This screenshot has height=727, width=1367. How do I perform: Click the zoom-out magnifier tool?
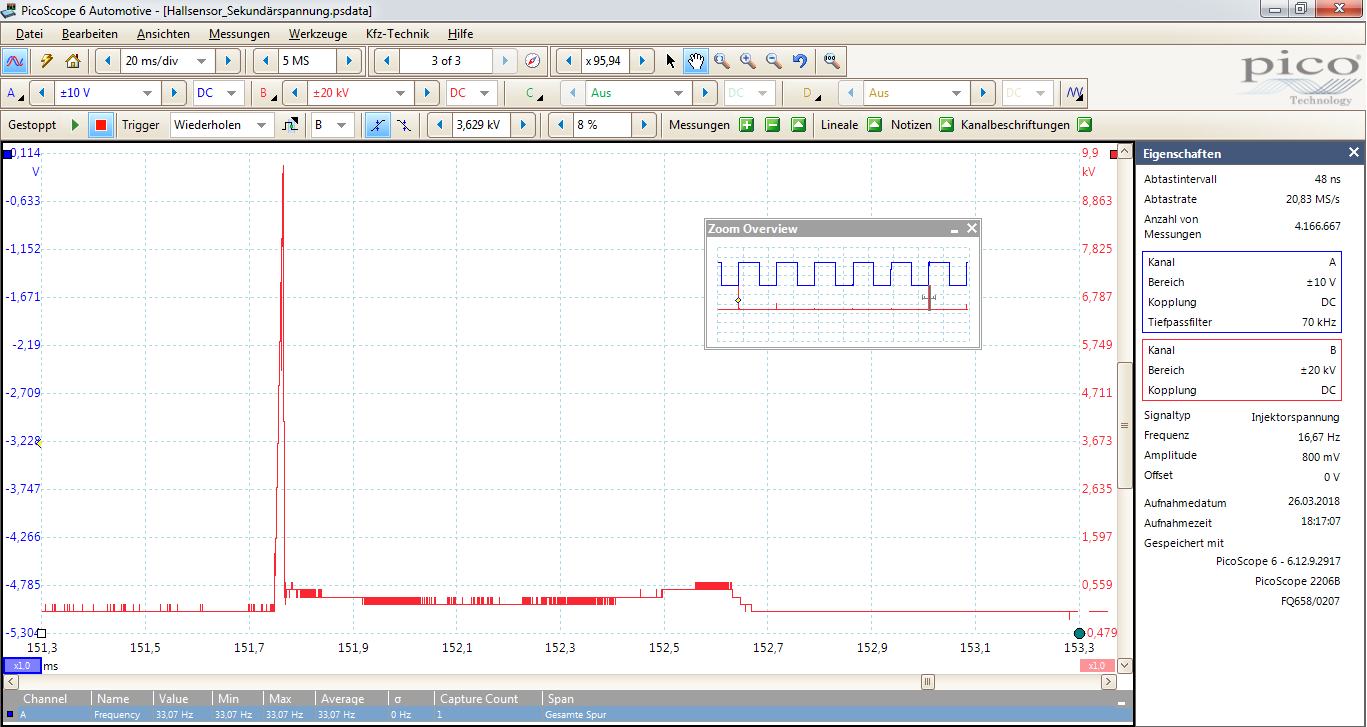tap(773, 61)
